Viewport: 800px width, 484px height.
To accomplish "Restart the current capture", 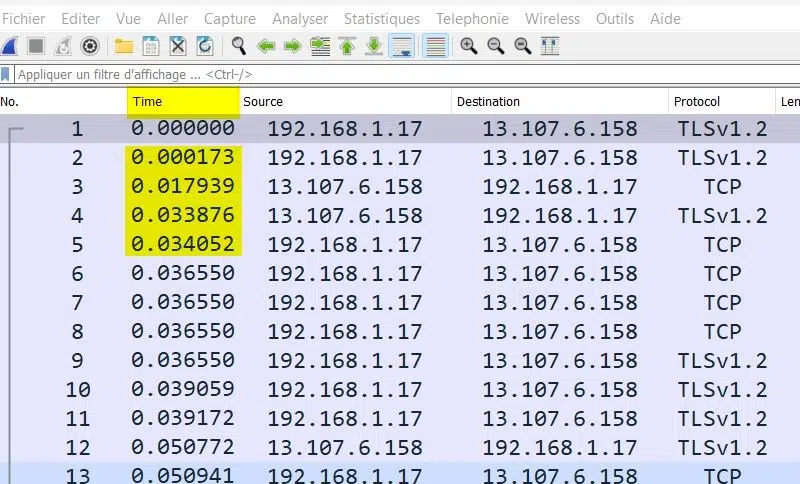I will point(63,46).
